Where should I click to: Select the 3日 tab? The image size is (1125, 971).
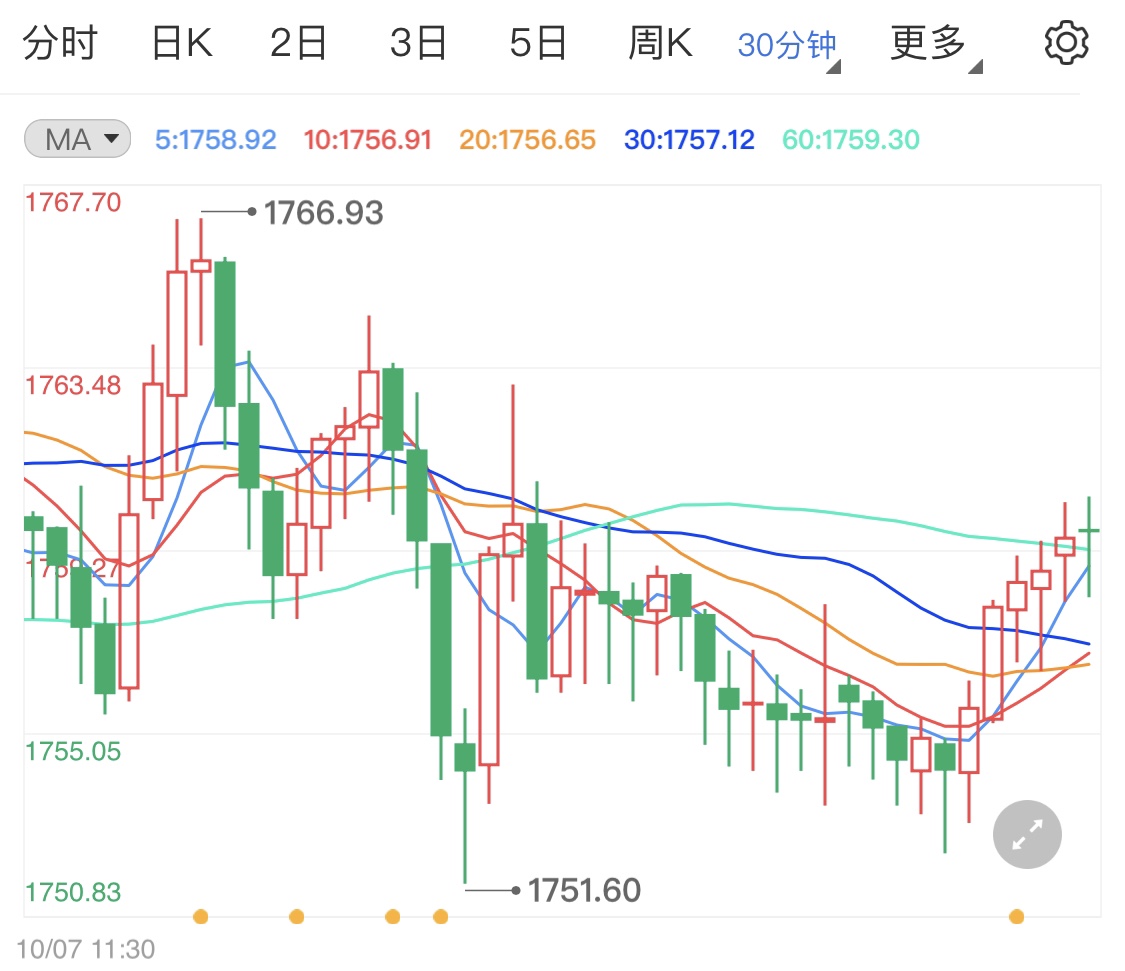(418, 43)
